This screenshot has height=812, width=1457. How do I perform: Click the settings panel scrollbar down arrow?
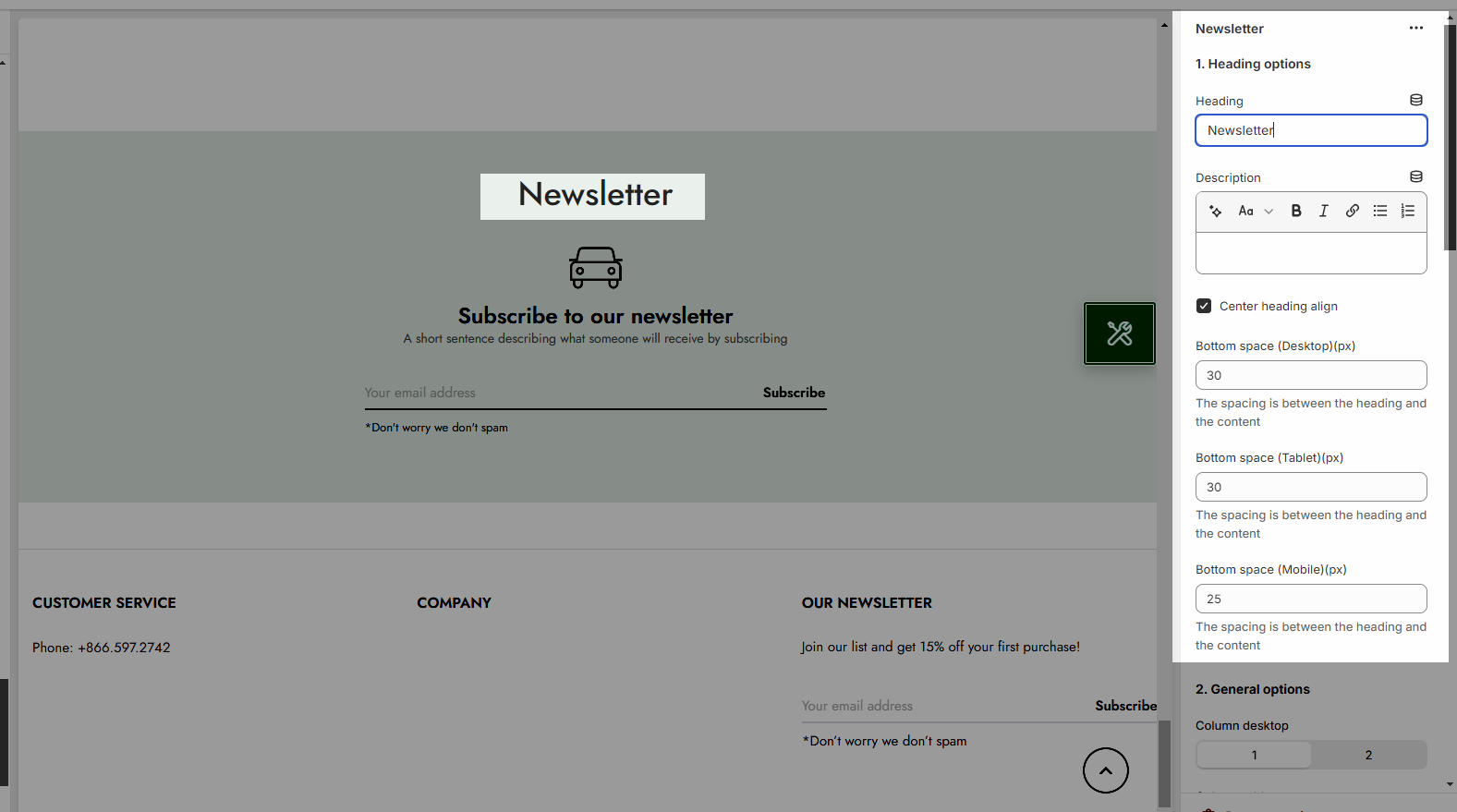click(1450, 784)
